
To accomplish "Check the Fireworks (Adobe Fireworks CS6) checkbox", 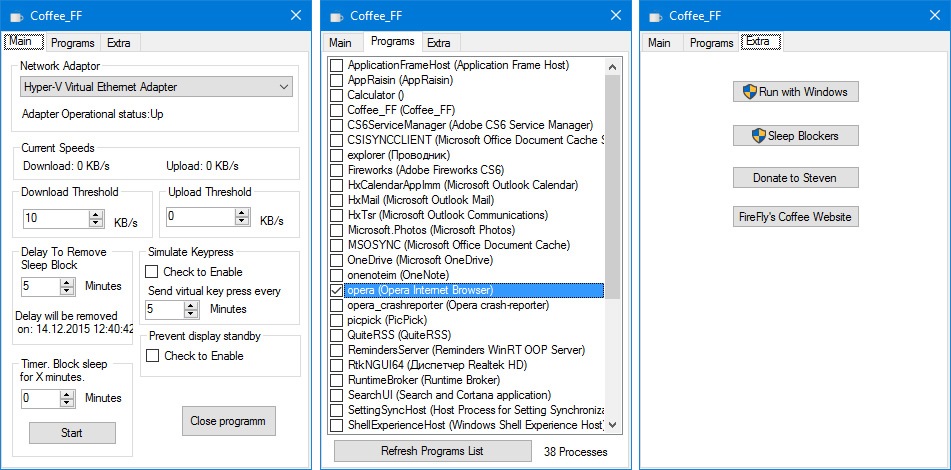I will 337,170.
